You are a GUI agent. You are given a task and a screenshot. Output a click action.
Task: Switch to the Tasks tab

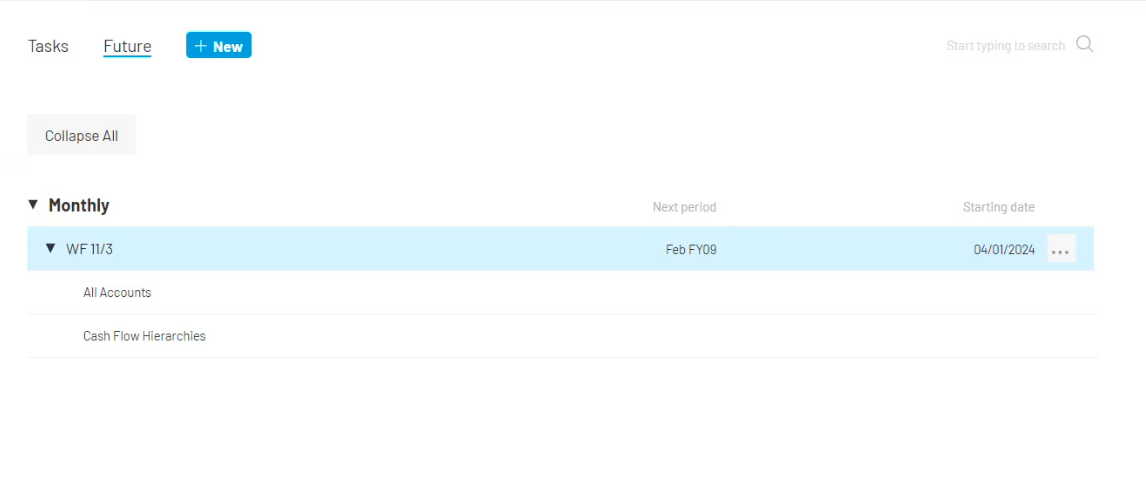tap(48, 46)
